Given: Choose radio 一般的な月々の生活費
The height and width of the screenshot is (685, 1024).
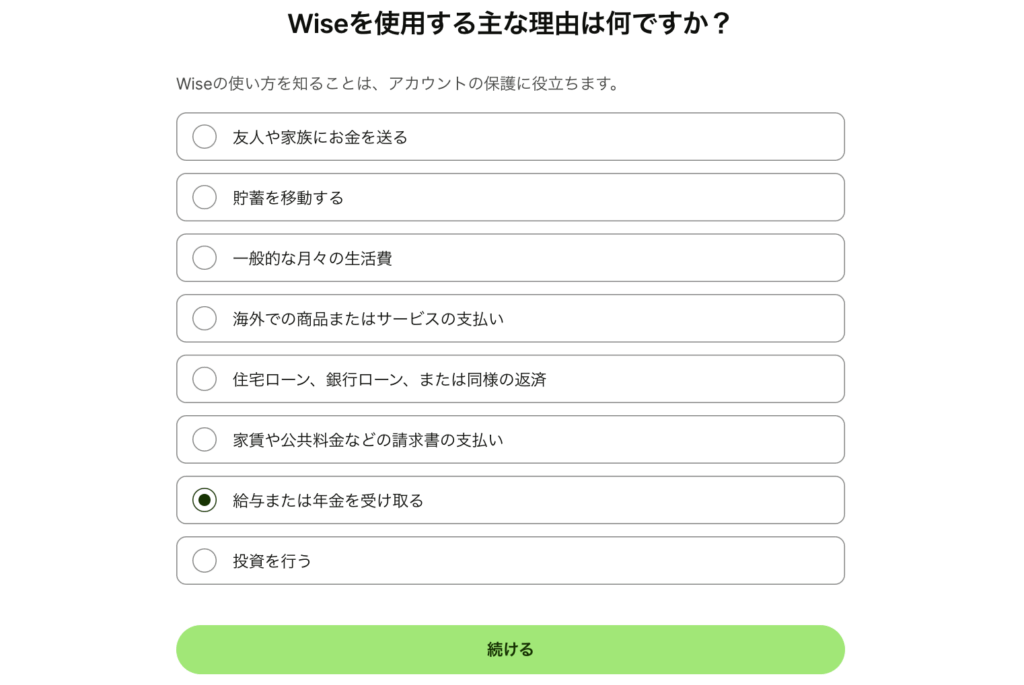Looking at the screenshot, I should coord(204,258).
